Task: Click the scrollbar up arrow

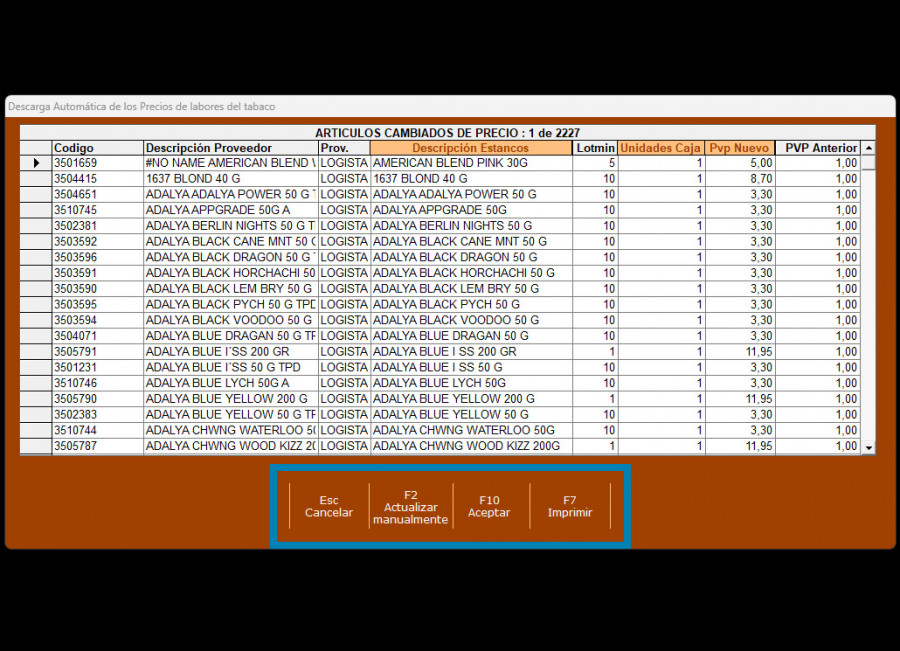Action: pos(868,148)
